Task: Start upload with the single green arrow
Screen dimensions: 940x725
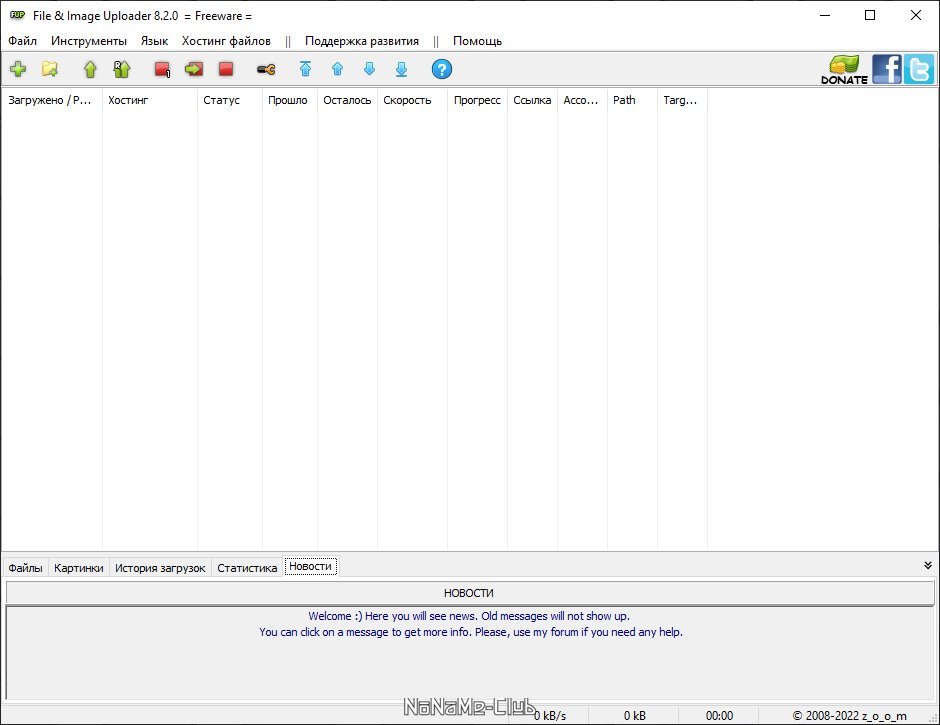Action: [x=90, y=70]
